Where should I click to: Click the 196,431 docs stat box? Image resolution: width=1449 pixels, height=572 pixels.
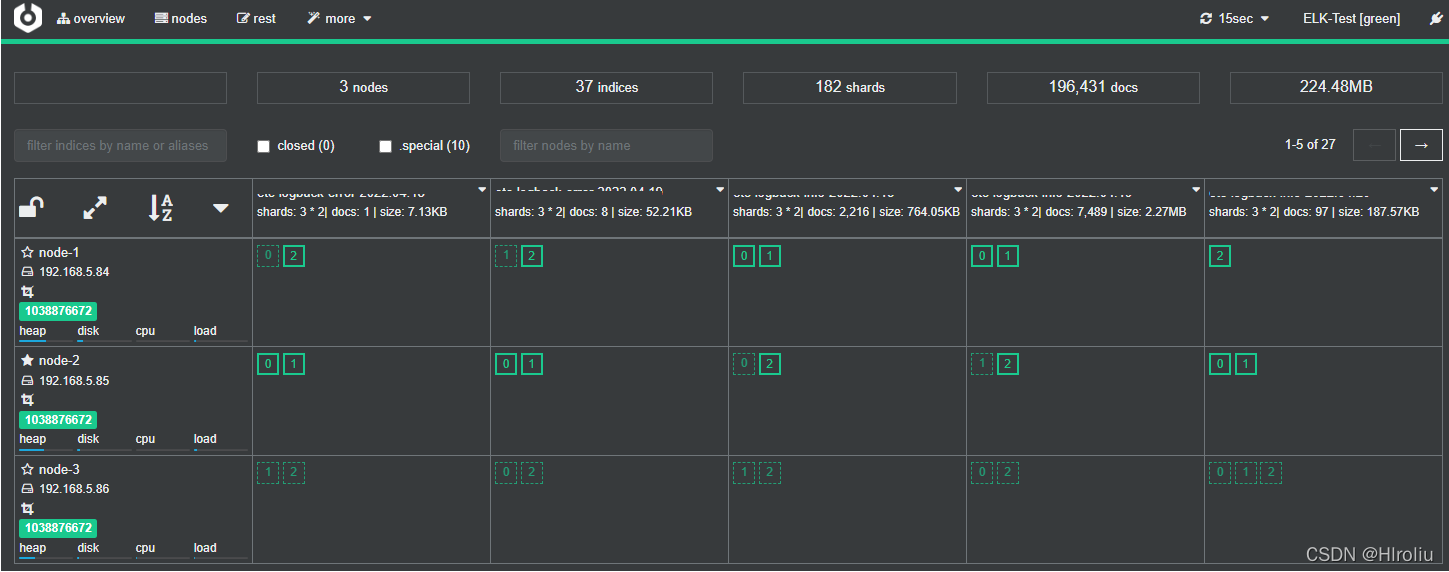coord(1093,87)
